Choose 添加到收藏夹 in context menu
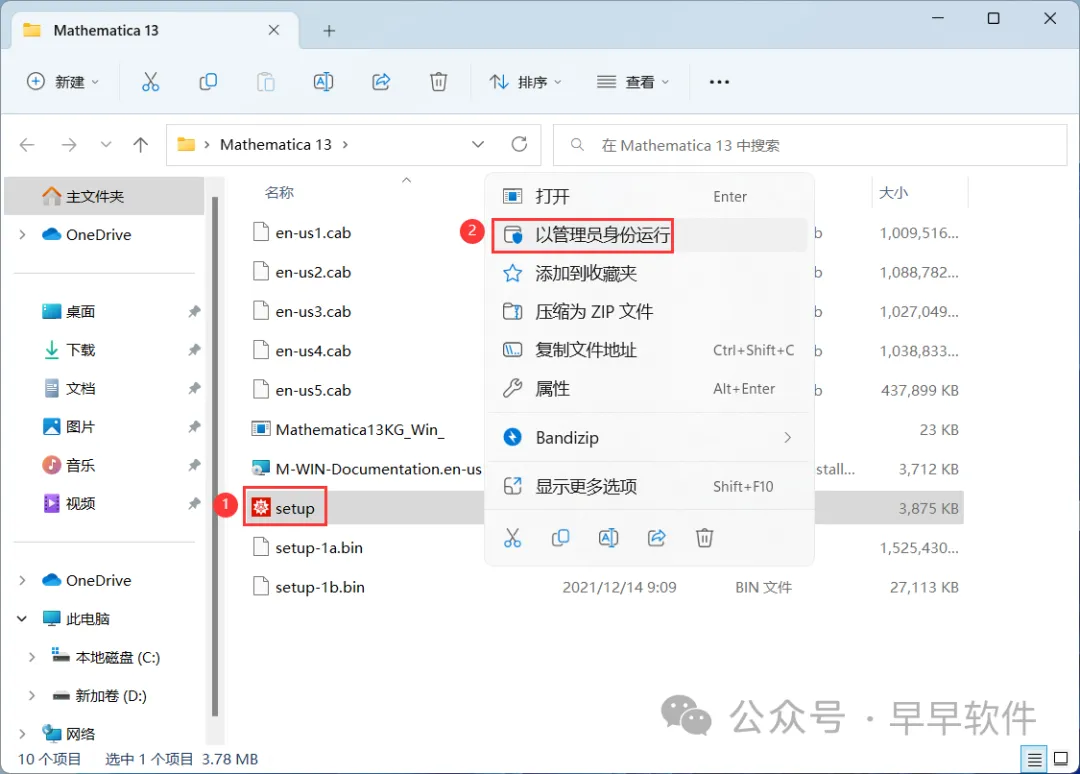1080x774 pixels. [649, 273]
